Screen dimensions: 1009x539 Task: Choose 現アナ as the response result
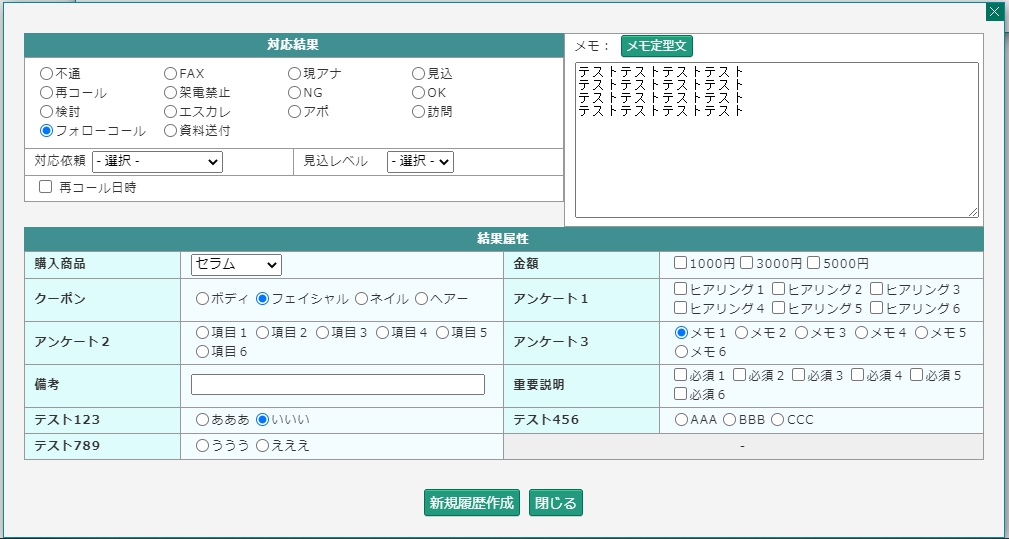pos(294,74)
